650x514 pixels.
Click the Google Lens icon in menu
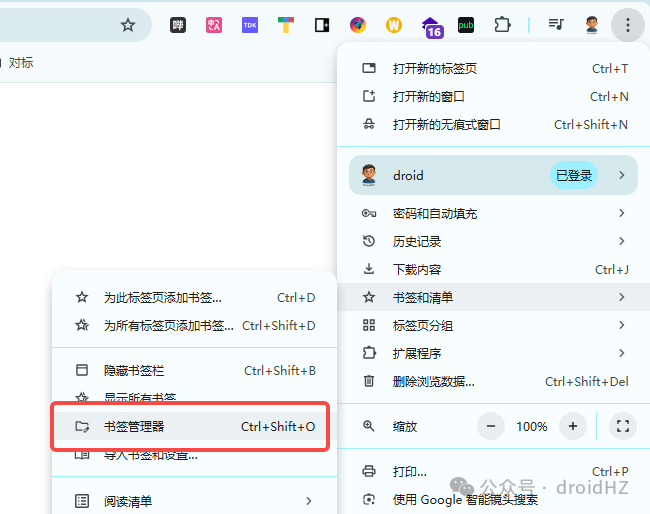tap(369, 499)
